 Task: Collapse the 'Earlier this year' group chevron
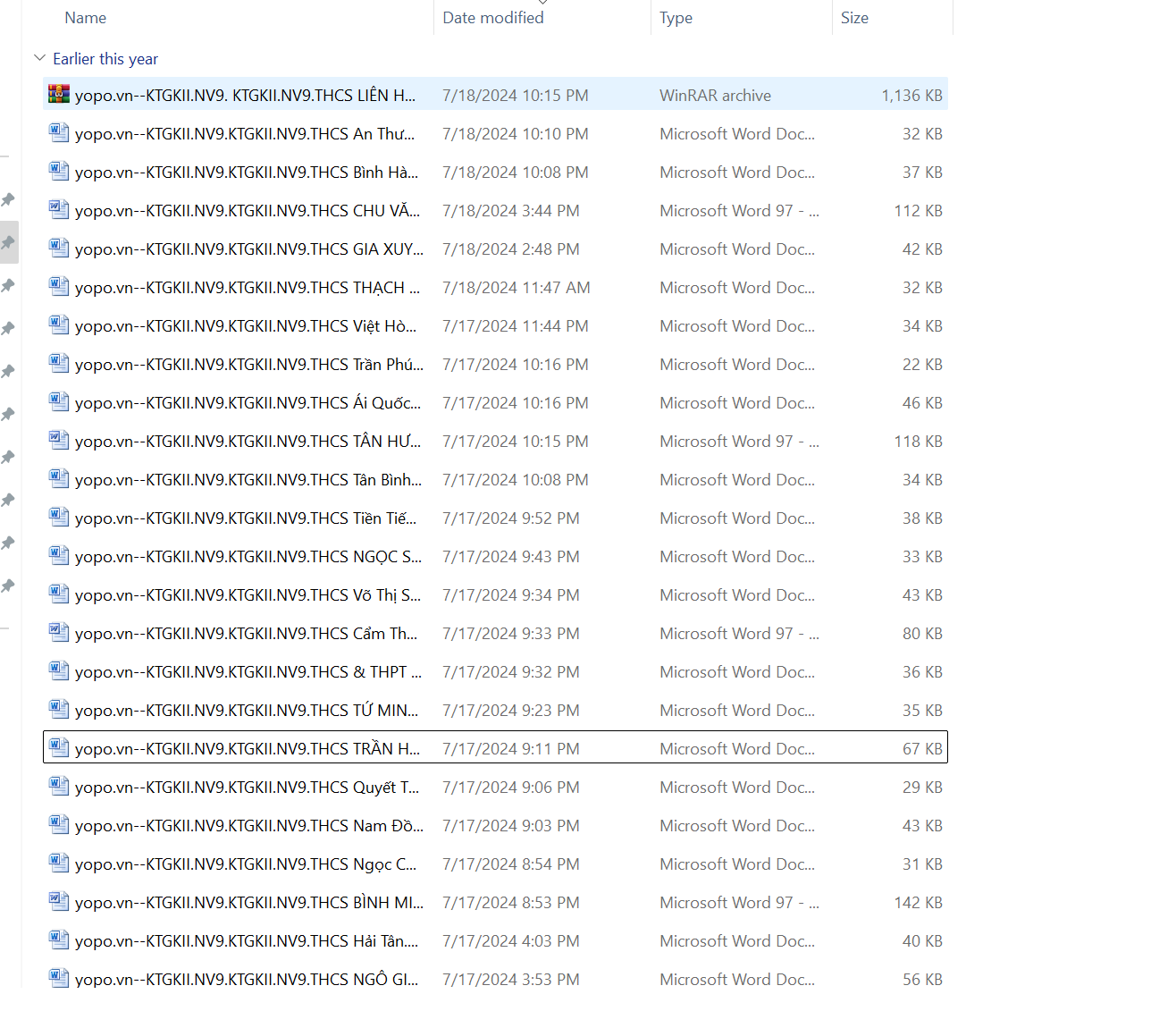click(39, 58)
